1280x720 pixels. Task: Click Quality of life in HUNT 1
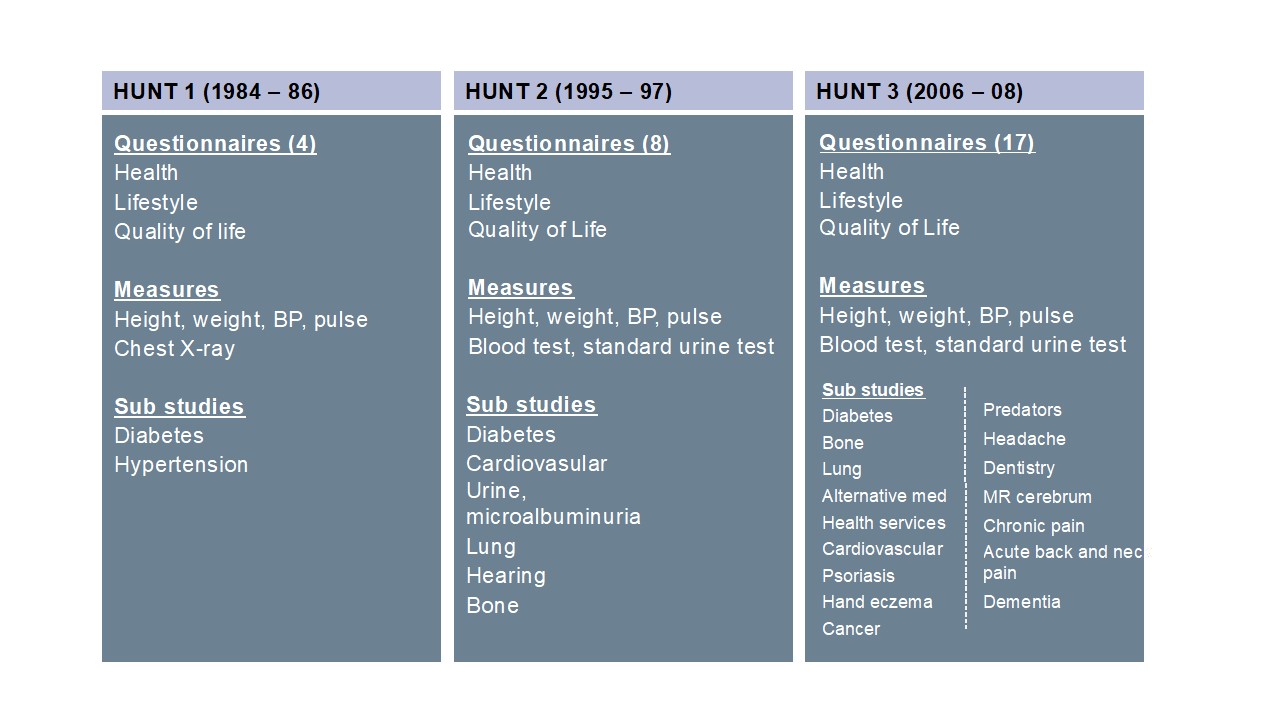point(180,232)
